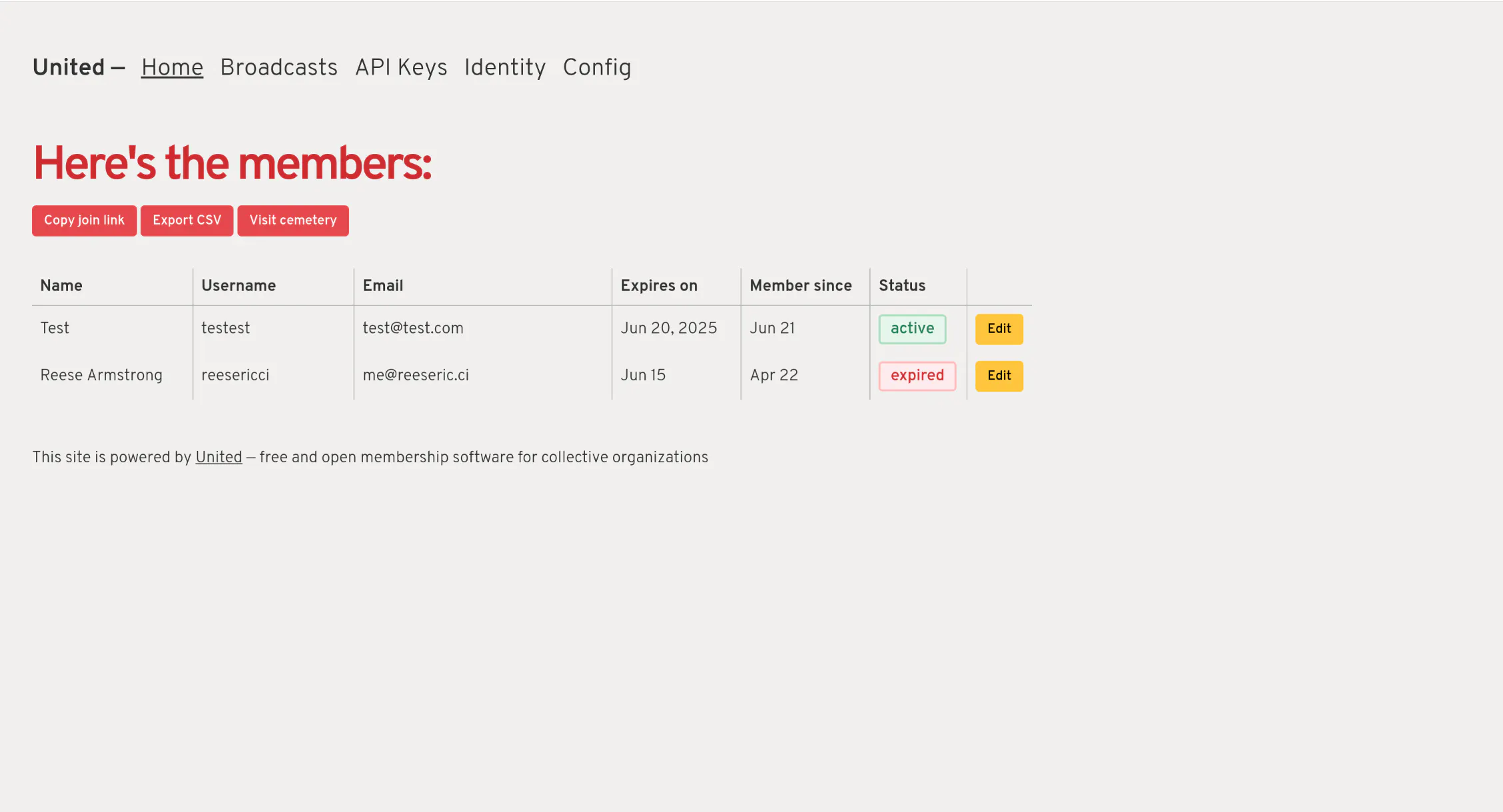Click expiry date 'Jun 15'
Screen dimensions: 1503x812
click(643, 376)
